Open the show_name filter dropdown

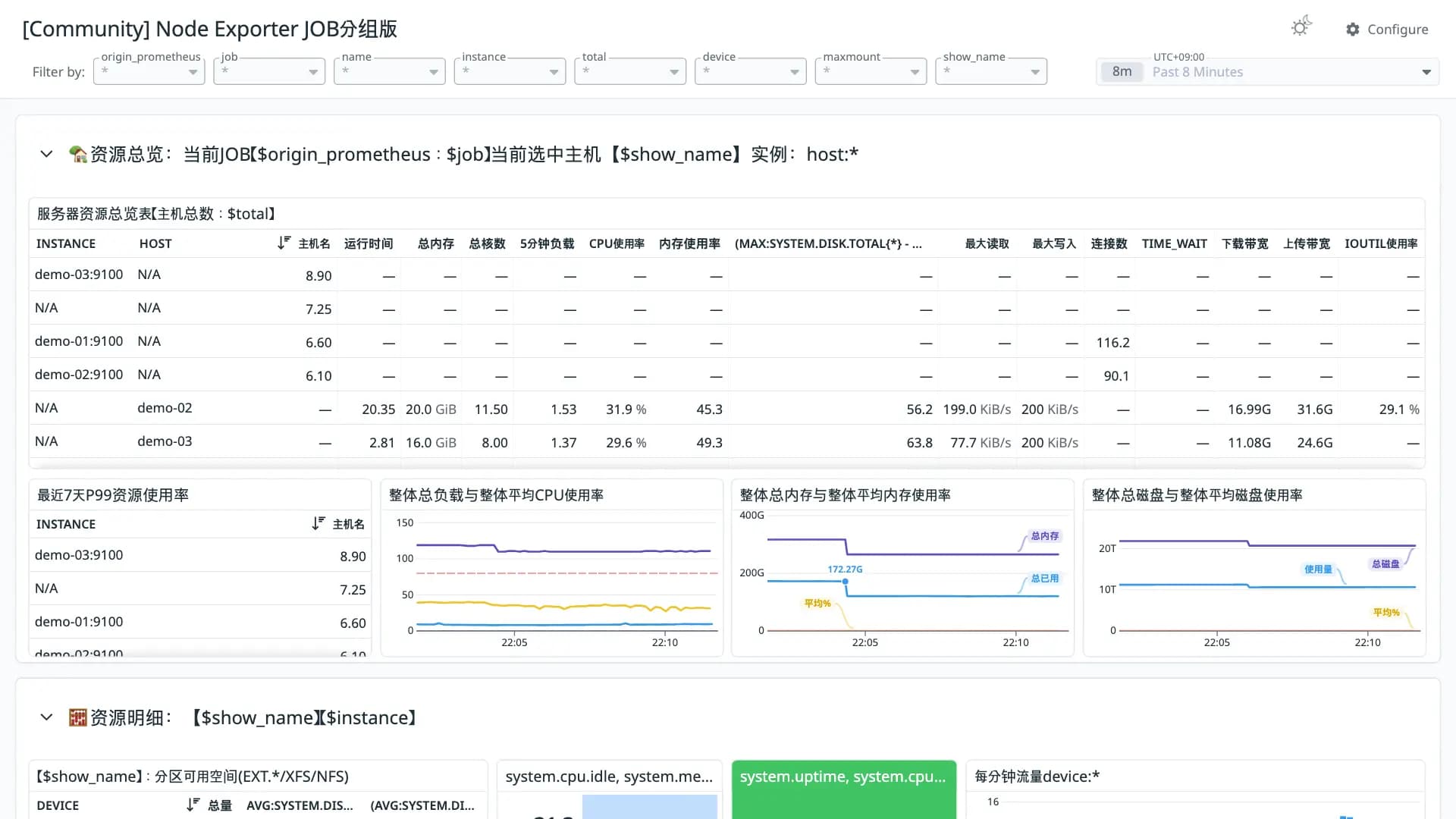pyautogui.click(x=991, y=71)
